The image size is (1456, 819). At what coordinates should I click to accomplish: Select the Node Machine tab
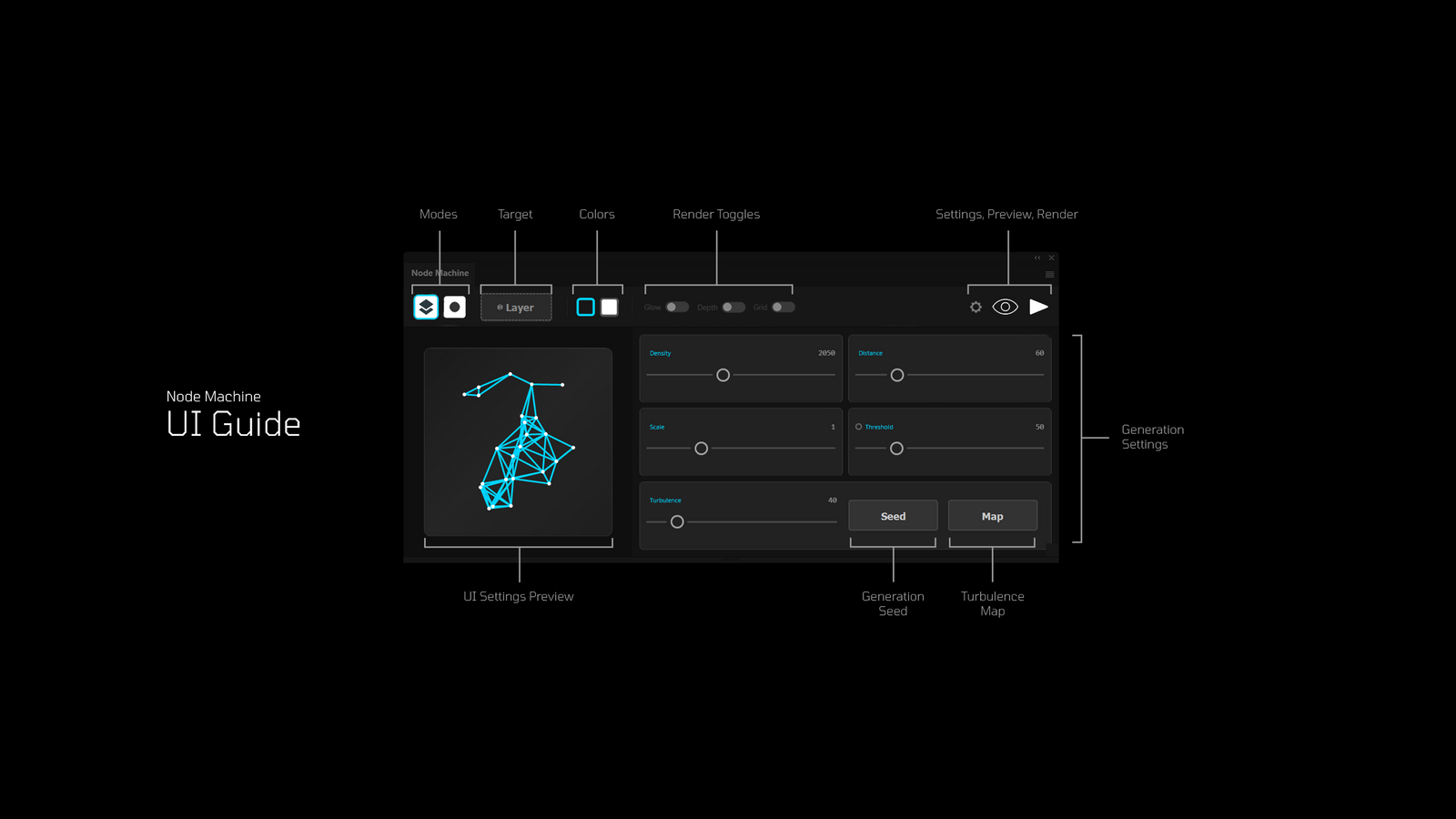point(440,273)
